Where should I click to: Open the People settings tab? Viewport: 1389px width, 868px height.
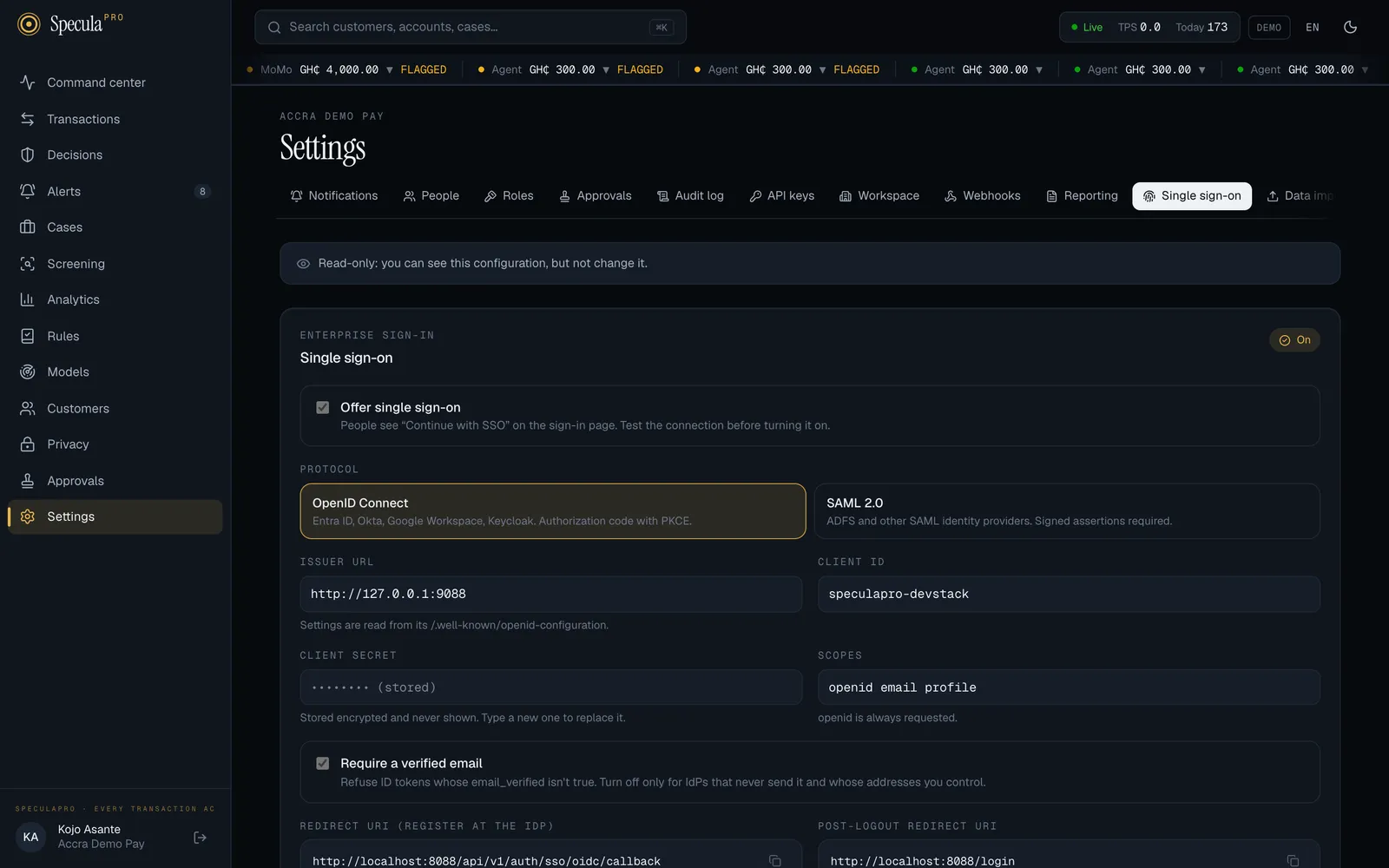coord(431,196)
